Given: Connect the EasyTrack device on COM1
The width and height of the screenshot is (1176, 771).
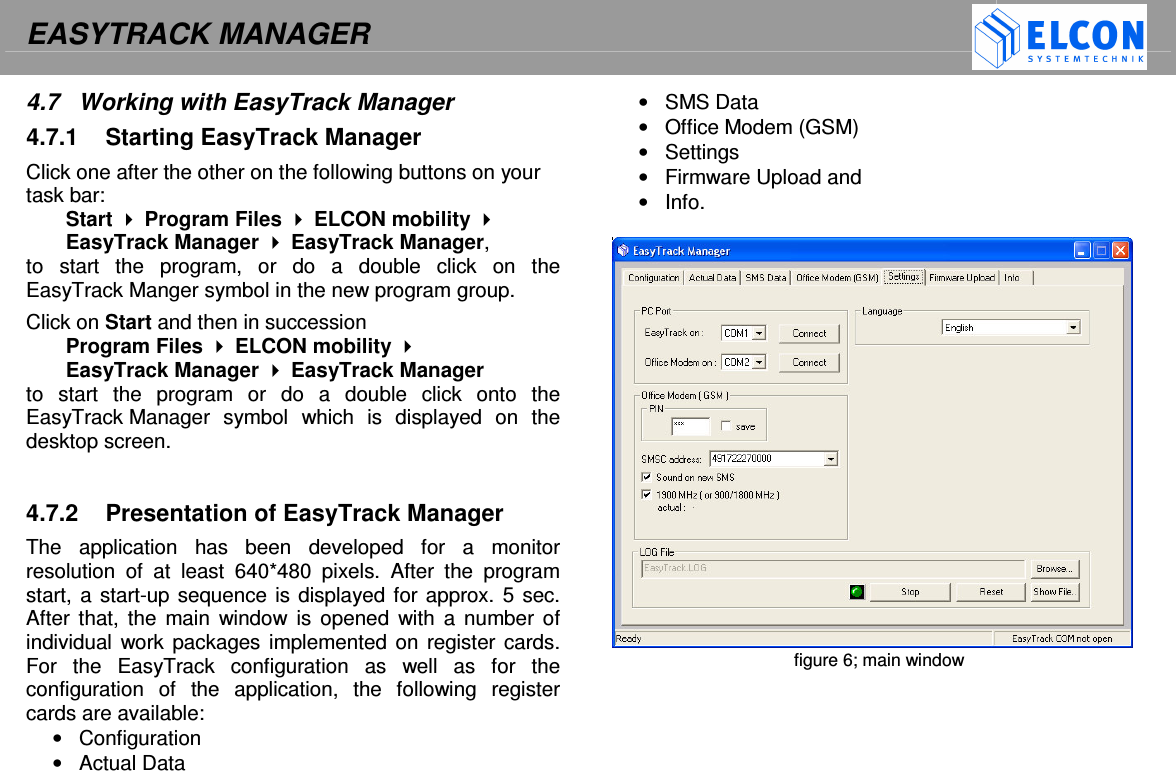Looking at the screenshot, I should [809, 333].
